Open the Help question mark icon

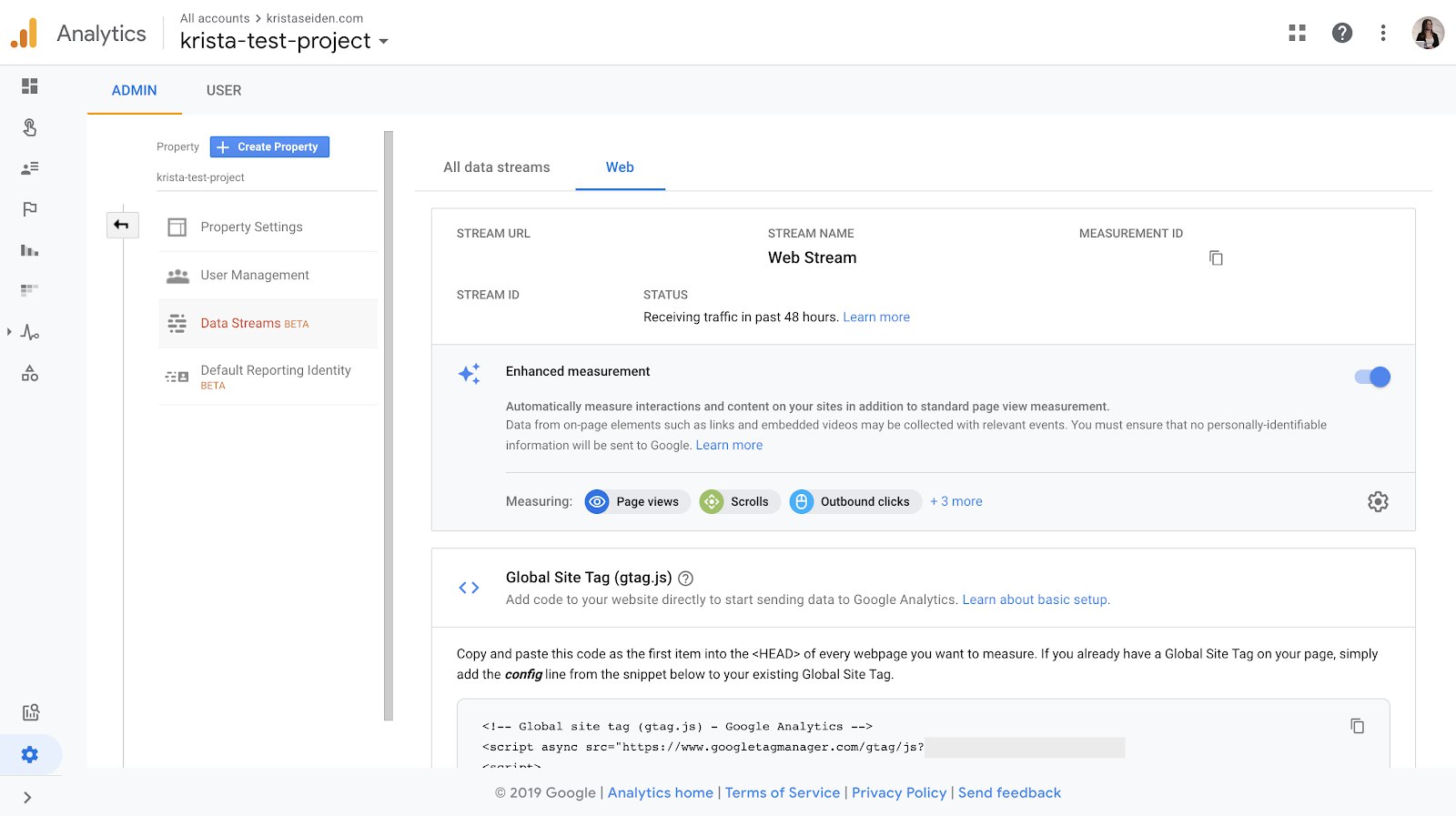(1342, 33)
